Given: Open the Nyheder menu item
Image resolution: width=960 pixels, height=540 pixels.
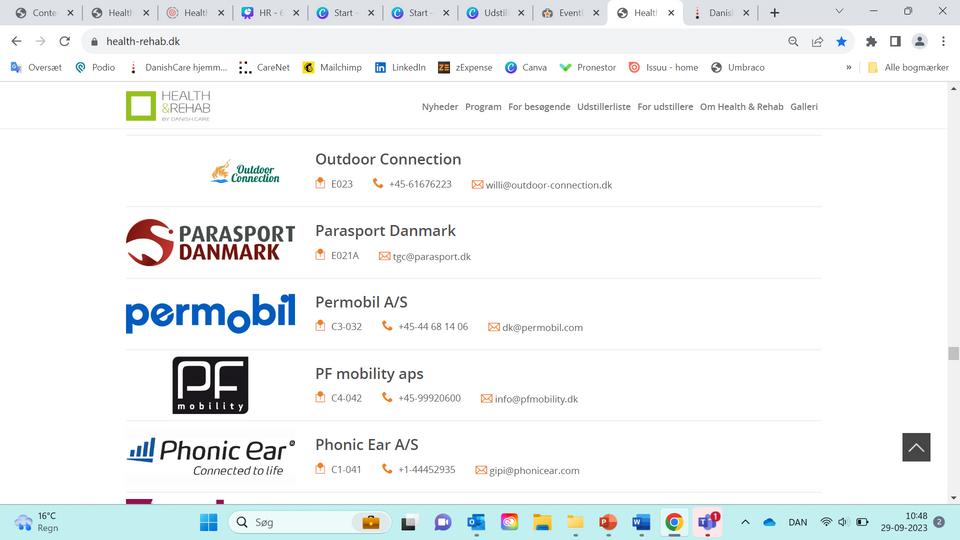Looking at the screenshot, I should pos(440,107).
